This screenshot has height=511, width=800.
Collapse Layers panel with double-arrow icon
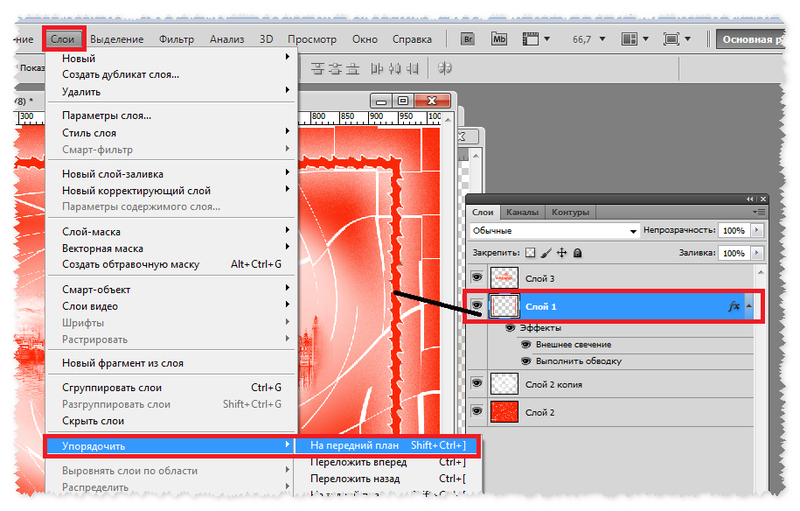point(749,199)
